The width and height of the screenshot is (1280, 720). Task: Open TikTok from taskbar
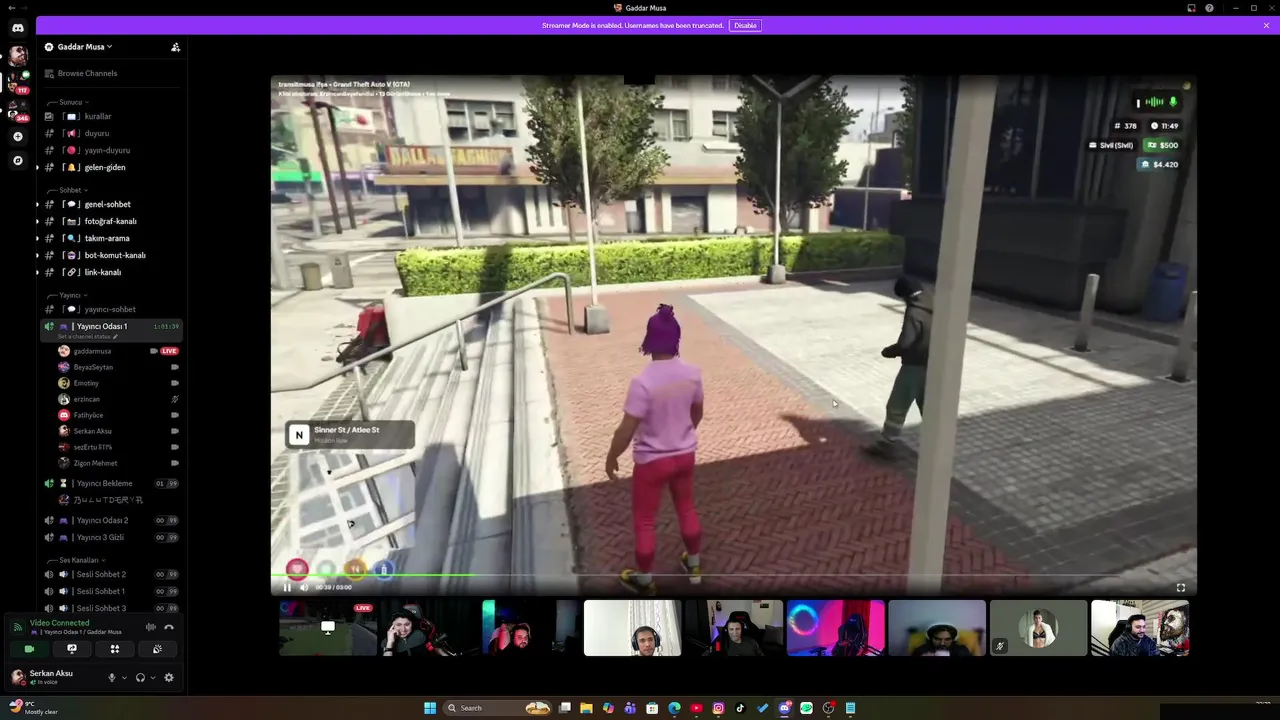pyautogui.click(x=740, y=708)
